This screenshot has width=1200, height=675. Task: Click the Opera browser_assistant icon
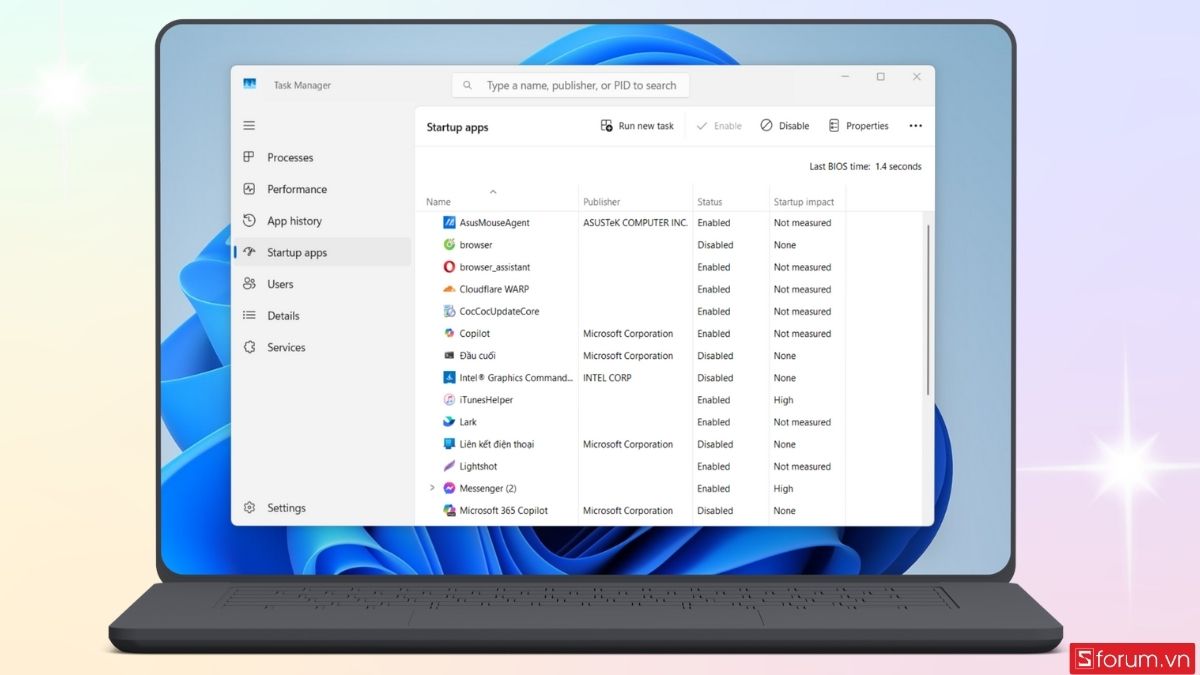coord(449,267)
